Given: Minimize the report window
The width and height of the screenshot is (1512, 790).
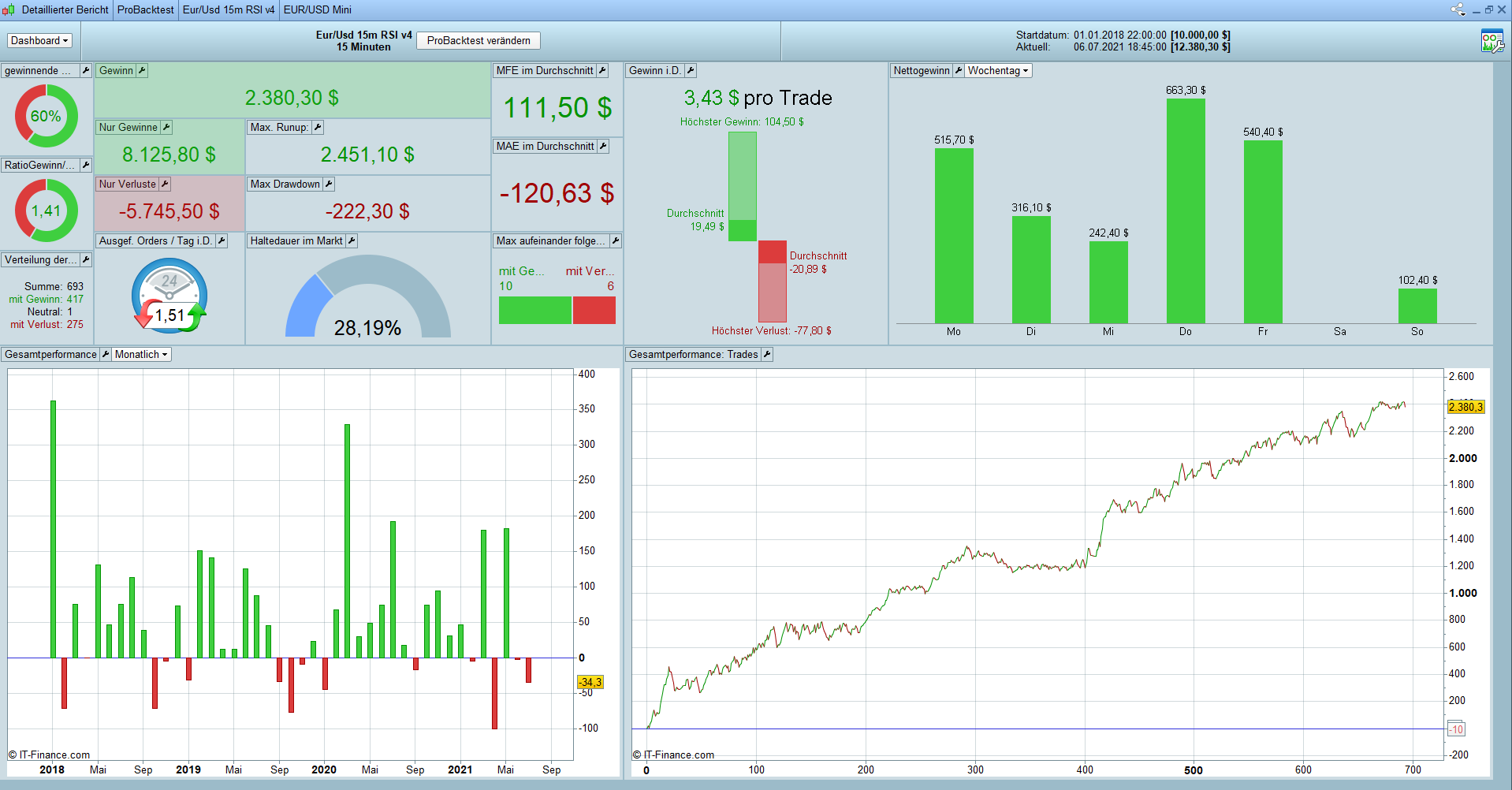Looking at the screenshot, I should pos(1477,9).
